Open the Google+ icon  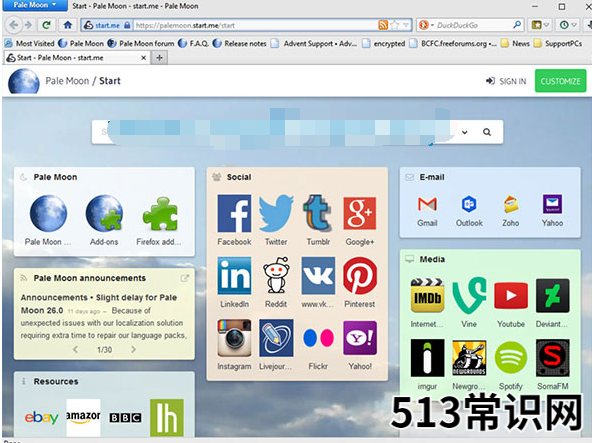[359, 213]
